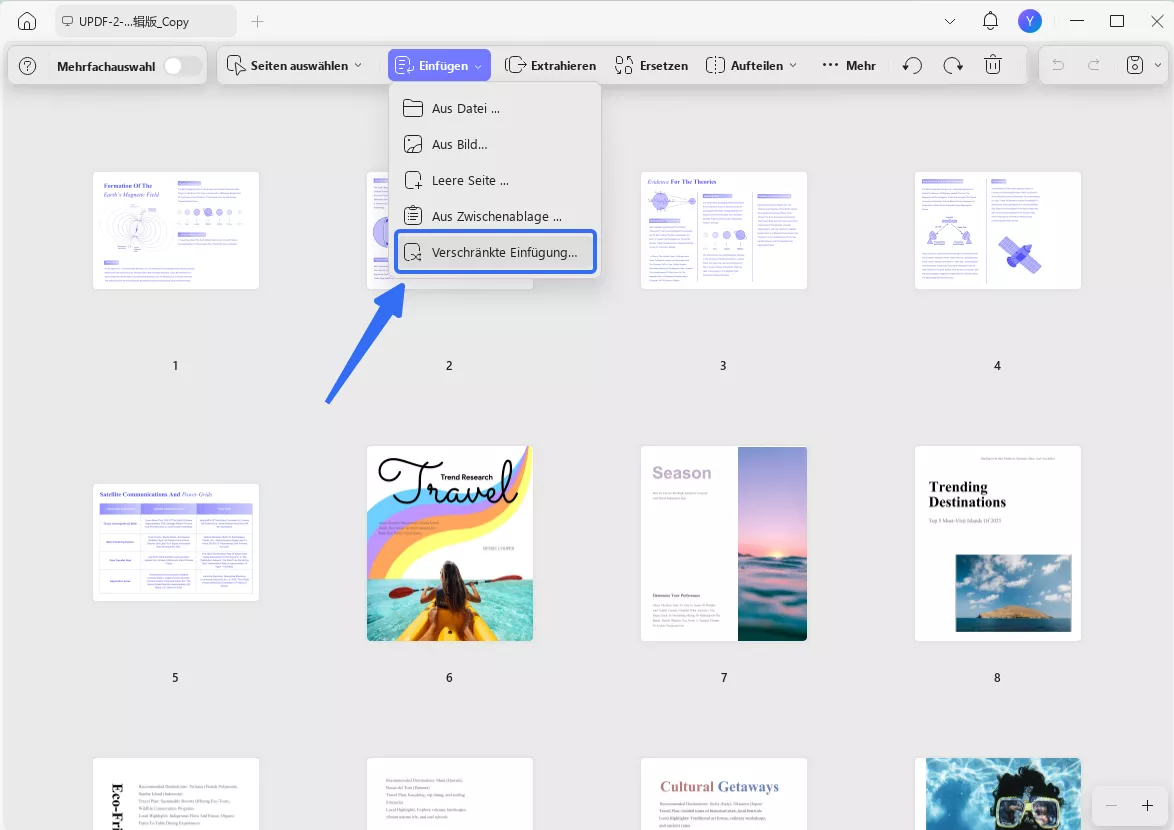Zoom in thumbnails with plus button
The height and width of the screenshot is (830, 1174).
click(1147, 805)
